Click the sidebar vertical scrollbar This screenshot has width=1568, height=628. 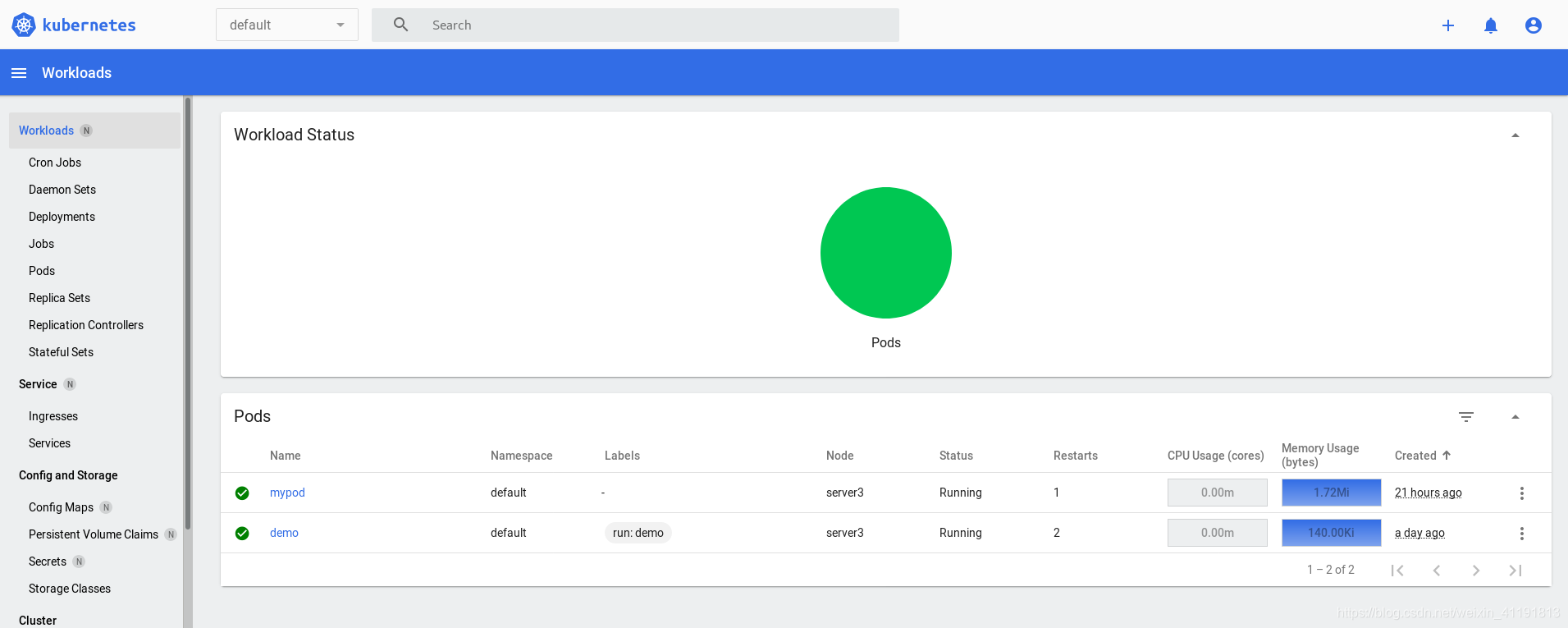click(x=188, y=312)
